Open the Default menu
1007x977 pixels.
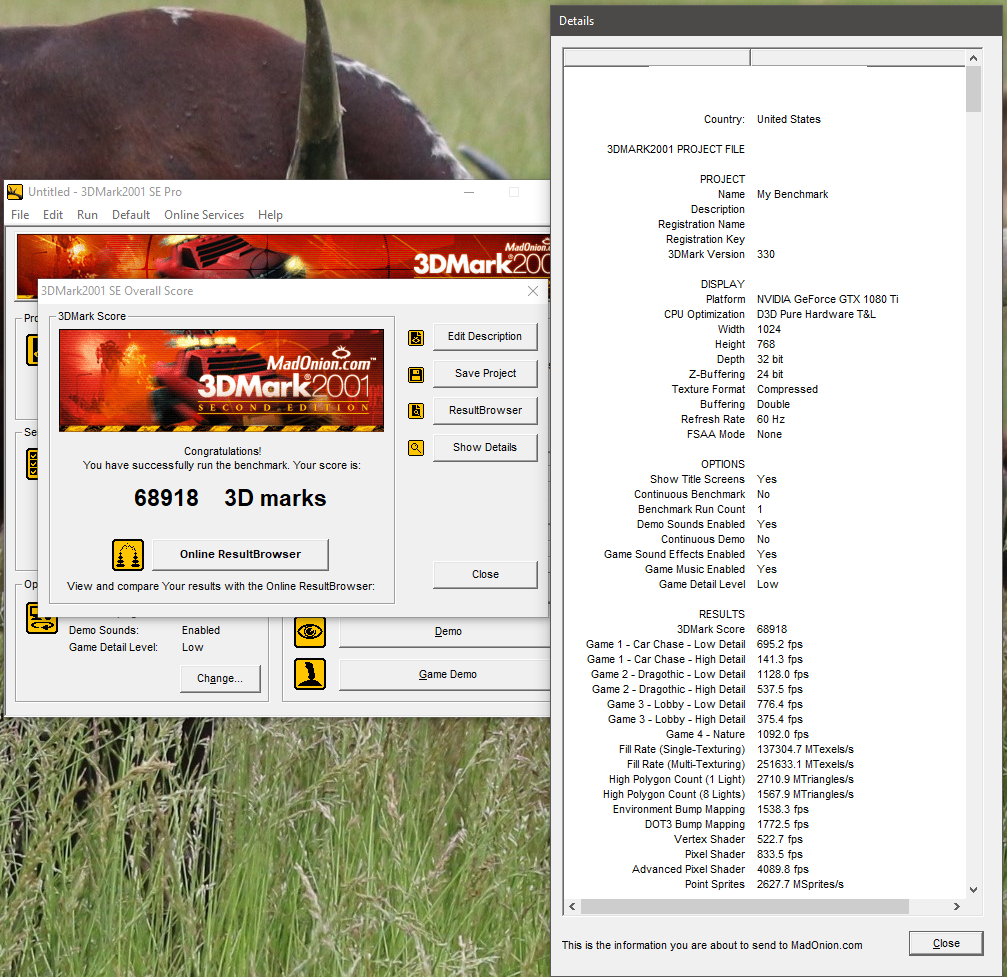(131, 215)
